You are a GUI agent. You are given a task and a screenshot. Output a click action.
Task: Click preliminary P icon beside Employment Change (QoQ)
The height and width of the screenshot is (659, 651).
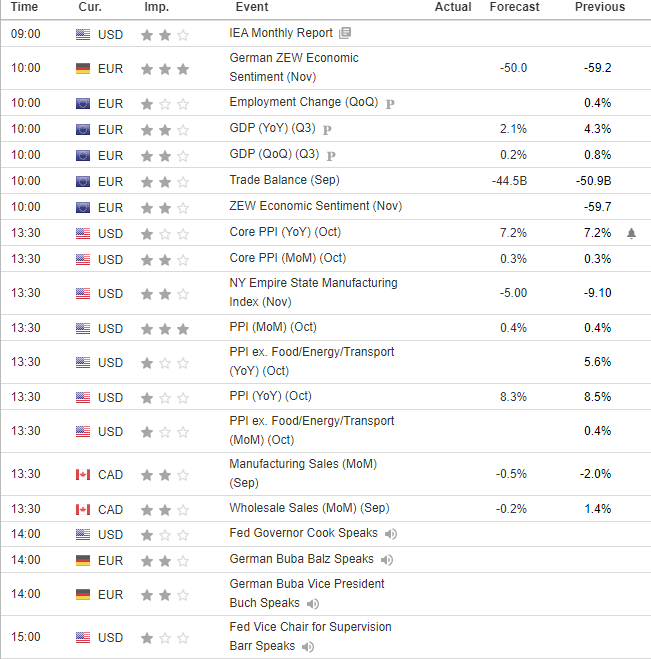(x=390, y=103)
